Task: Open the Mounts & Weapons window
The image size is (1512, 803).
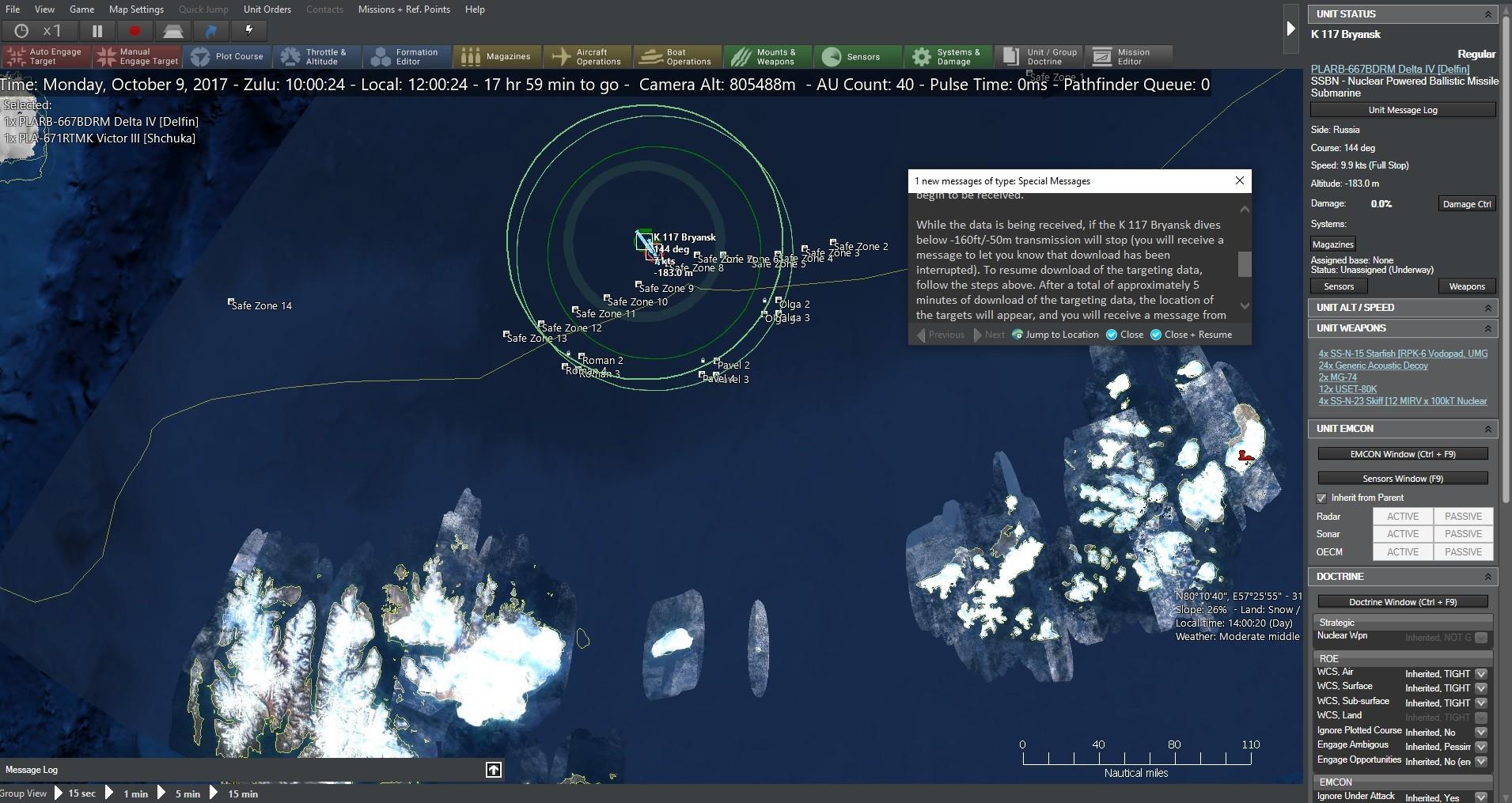Action: pos(768,56)
